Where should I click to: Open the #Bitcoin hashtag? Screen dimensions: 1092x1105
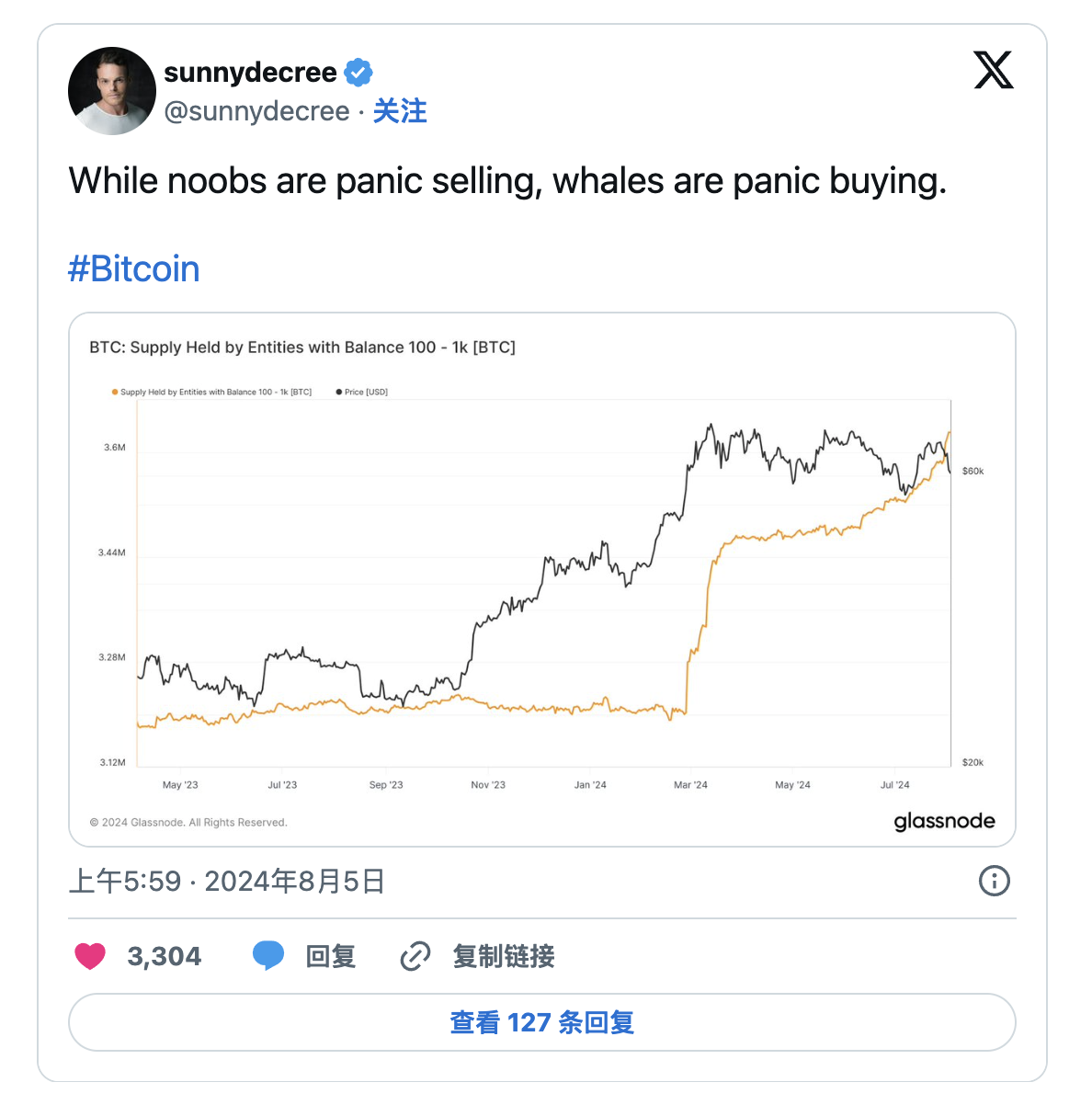coord(134,269)
